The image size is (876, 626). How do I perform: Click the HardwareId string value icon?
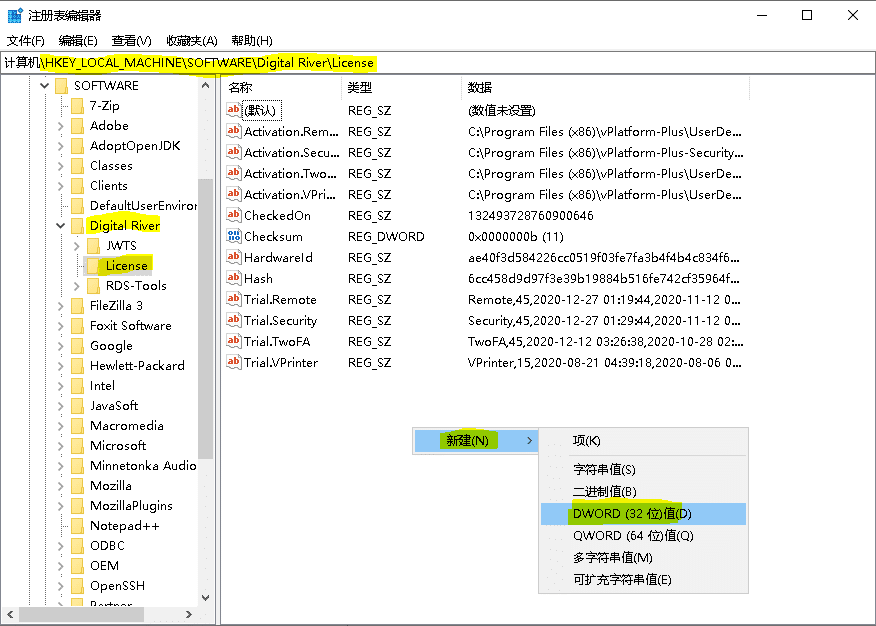tap(234, 258)
